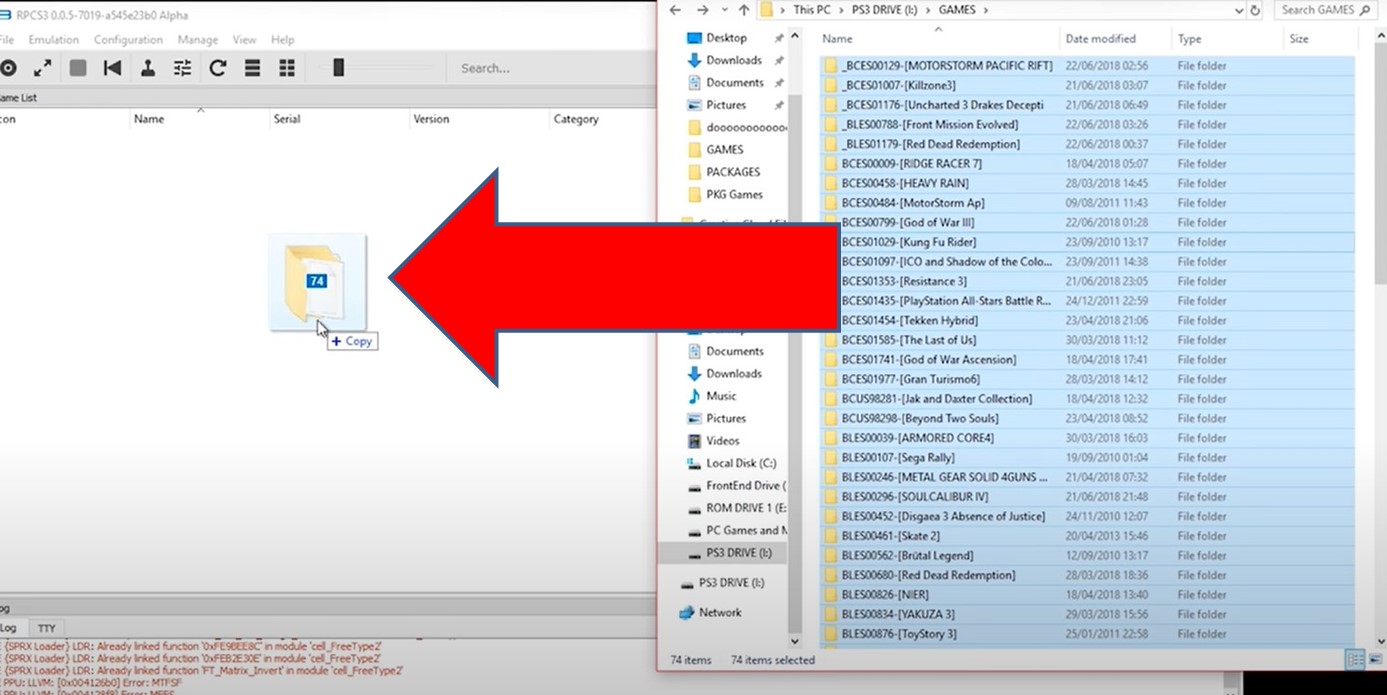Click the sidebar scrollbar down arrow

coord(796,641)
